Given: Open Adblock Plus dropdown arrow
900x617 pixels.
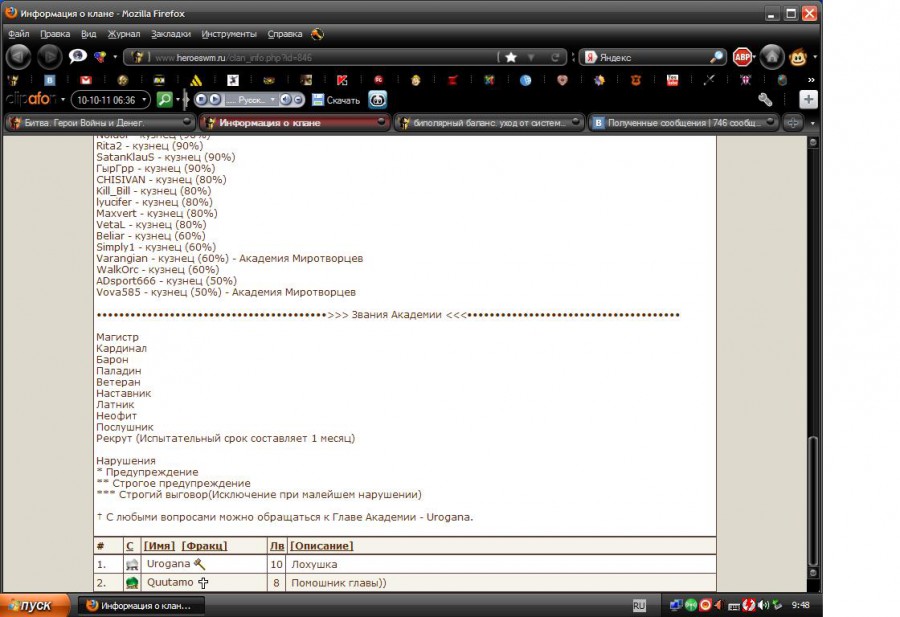Looking at the screenshot, I should [x=754, y=57].
